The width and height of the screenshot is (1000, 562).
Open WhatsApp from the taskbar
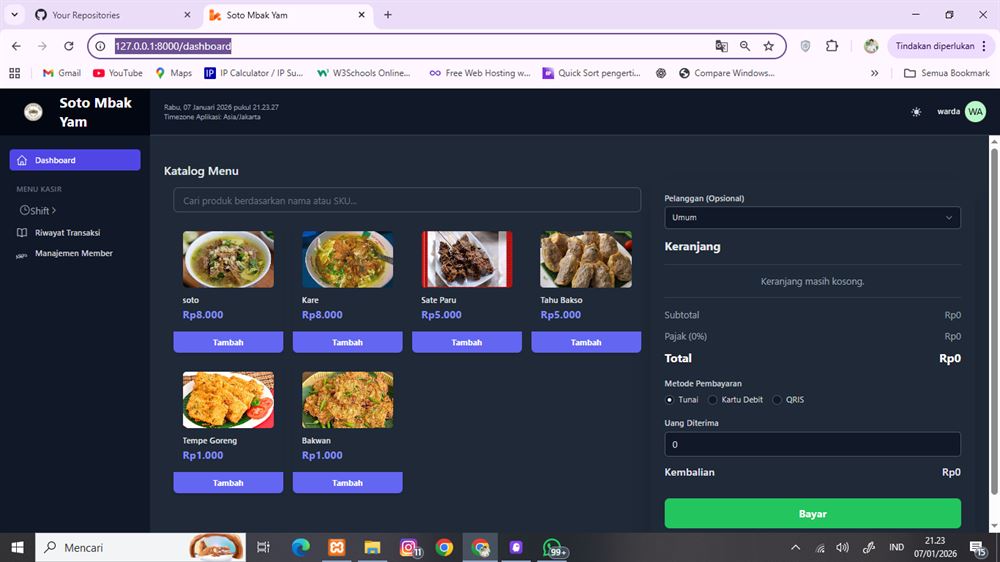point(553,547)
